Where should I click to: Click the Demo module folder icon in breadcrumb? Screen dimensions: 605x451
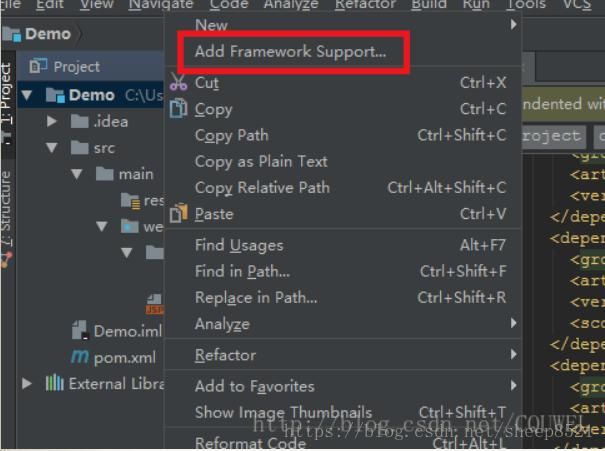pos(12,34)
